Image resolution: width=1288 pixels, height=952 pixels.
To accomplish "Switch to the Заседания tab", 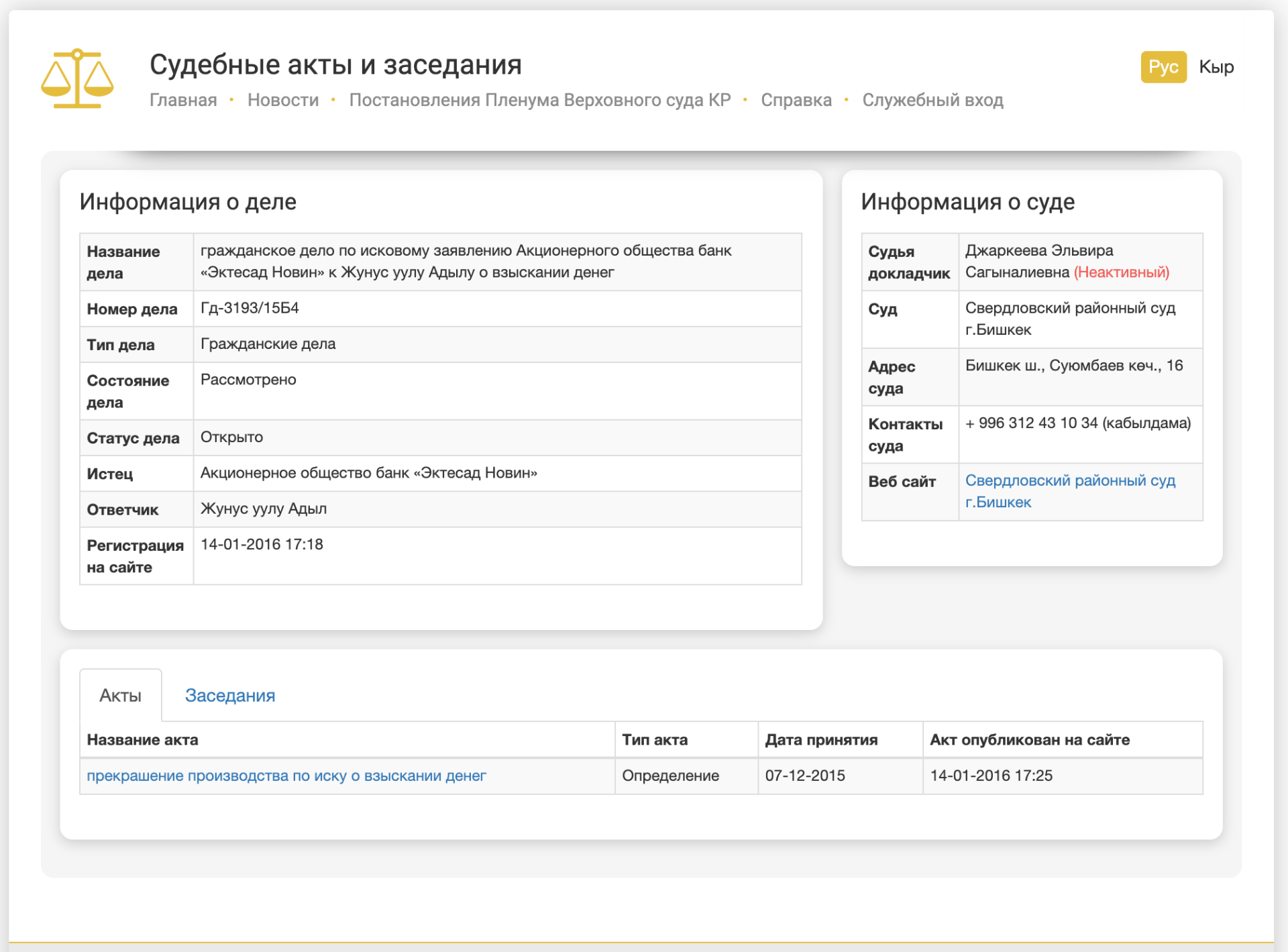I will (x=229, y=695).
